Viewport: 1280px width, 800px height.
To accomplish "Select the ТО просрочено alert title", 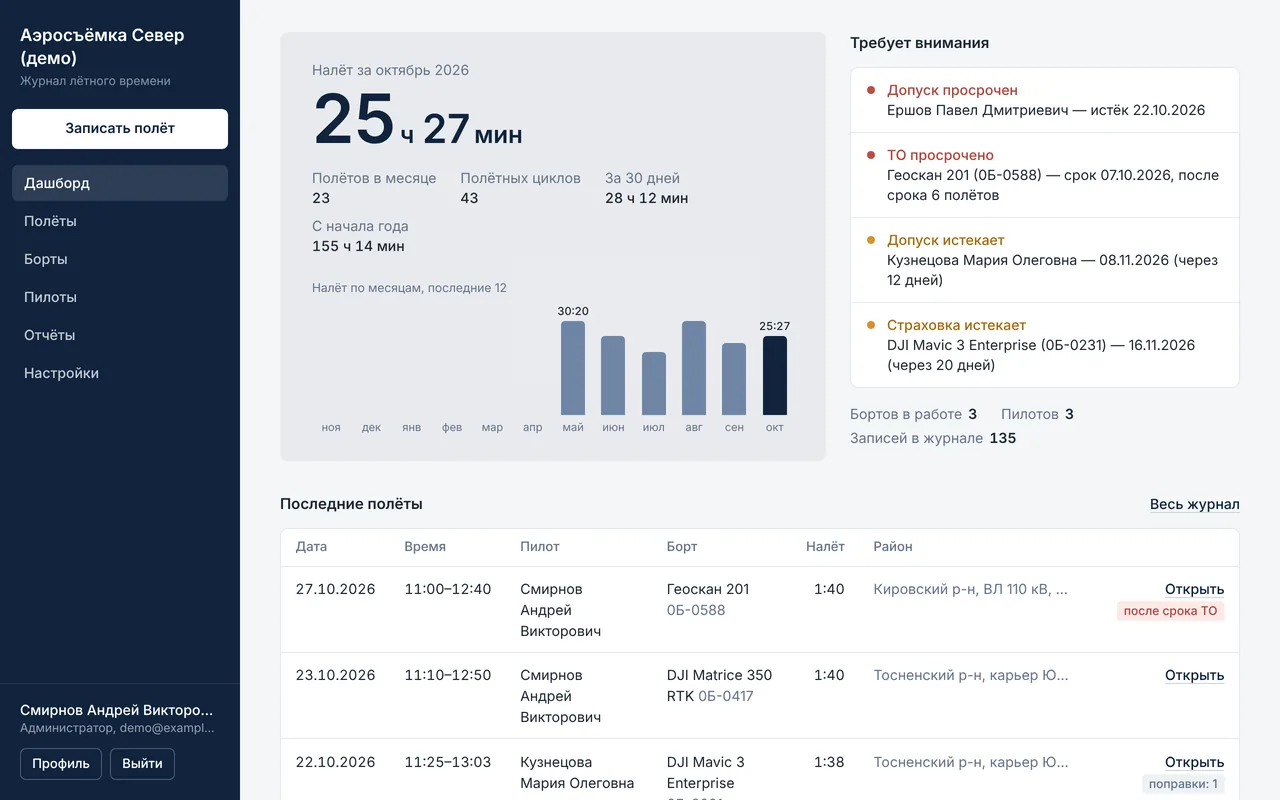I will 940,155.
